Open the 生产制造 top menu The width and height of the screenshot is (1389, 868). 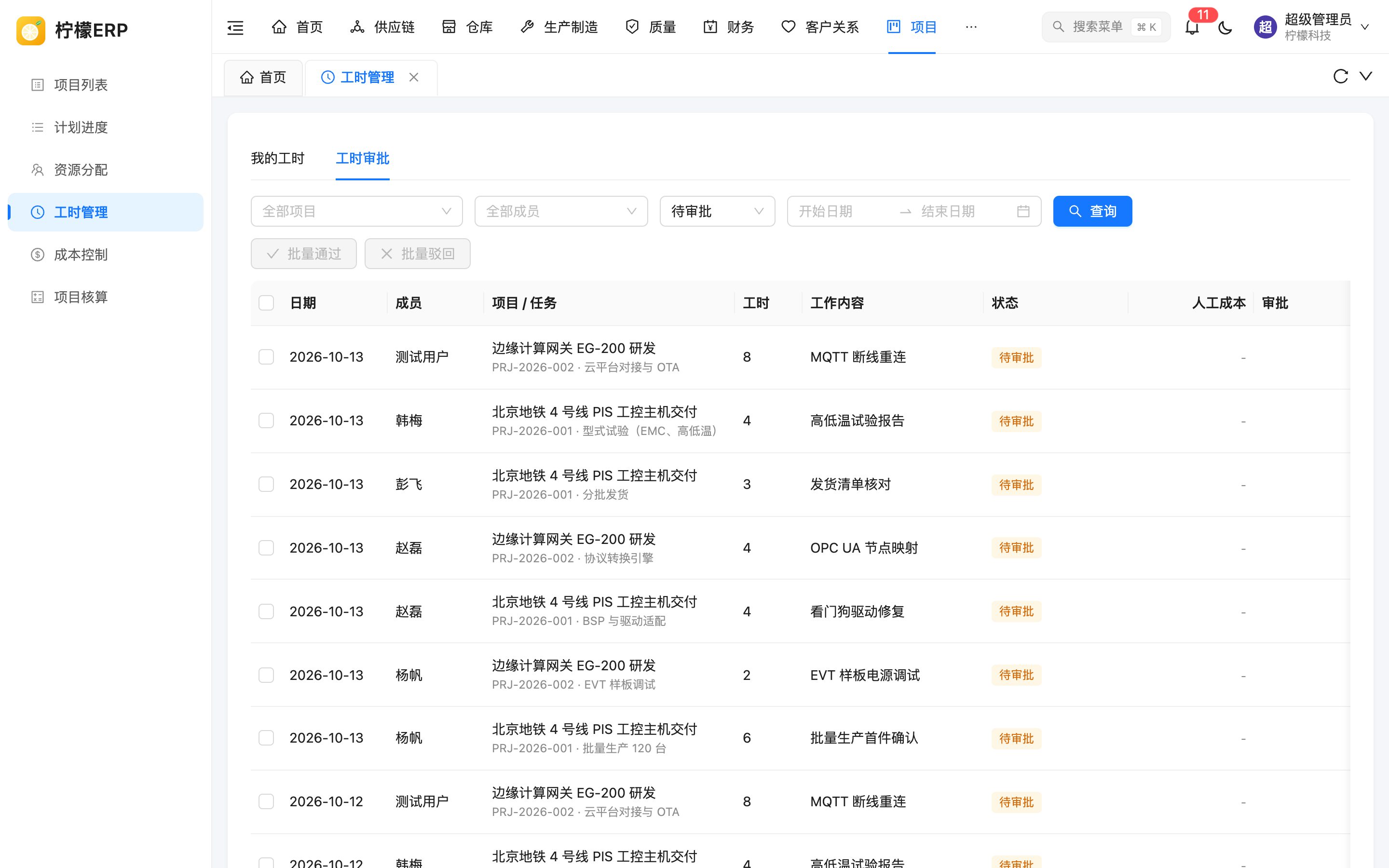point(559,27)
